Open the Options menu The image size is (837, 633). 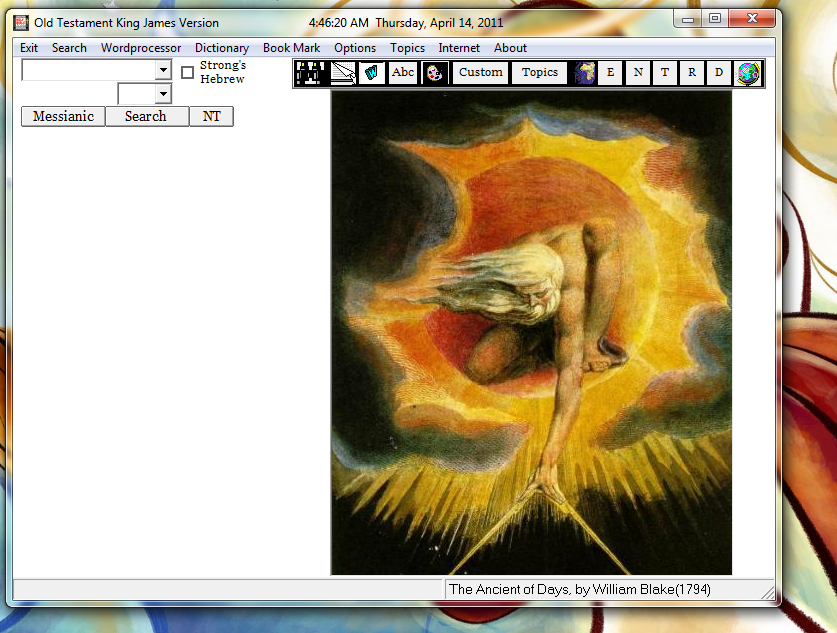point(355,48)
